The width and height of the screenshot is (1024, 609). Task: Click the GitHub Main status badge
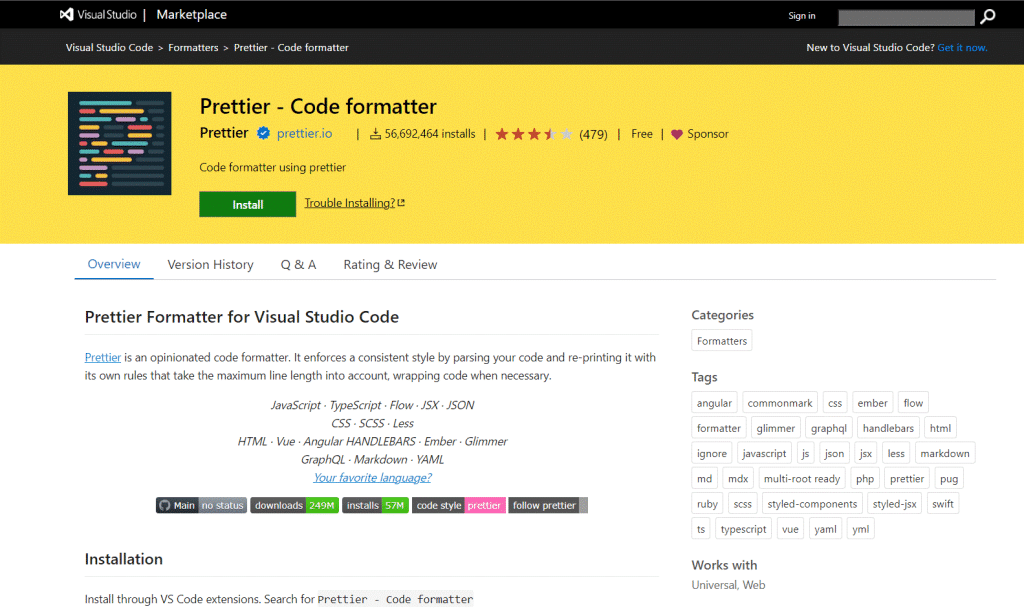(x=201, y=505)
